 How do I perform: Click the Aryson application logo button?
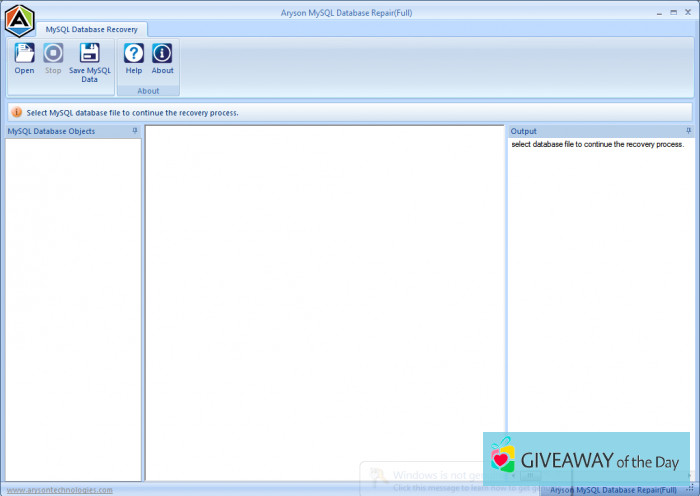click(18, 18)
